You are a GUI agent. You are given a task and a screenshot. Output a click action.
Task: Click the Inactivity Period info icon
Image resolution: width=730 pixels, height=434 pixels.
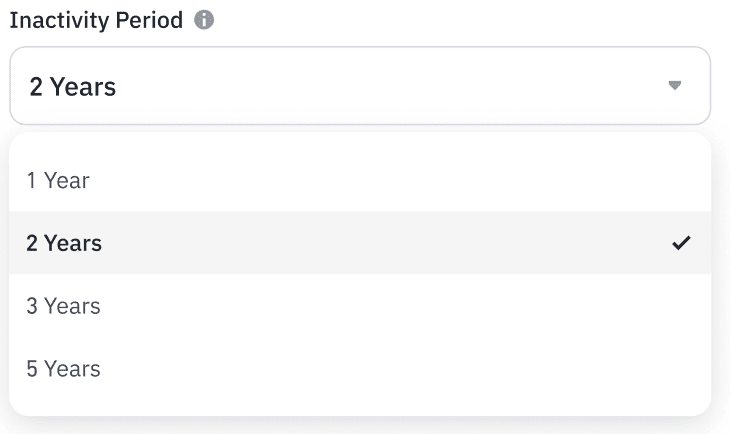click(x=204, y=20)
